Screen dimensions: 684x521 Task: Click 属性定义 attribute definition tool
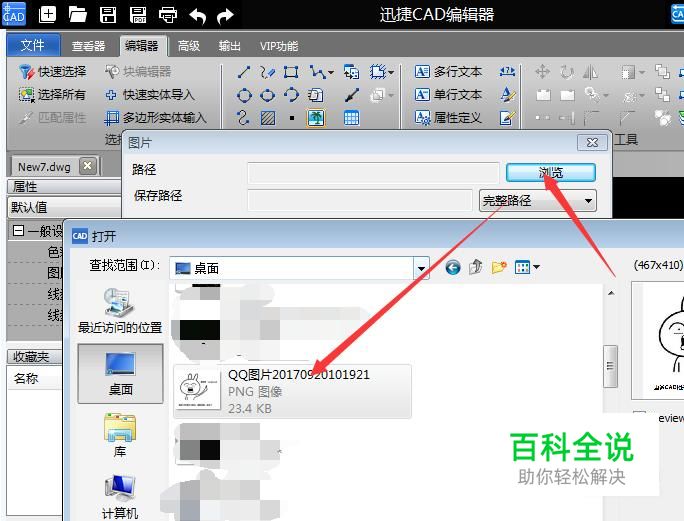pyautogui.click(x=448, y=118)
